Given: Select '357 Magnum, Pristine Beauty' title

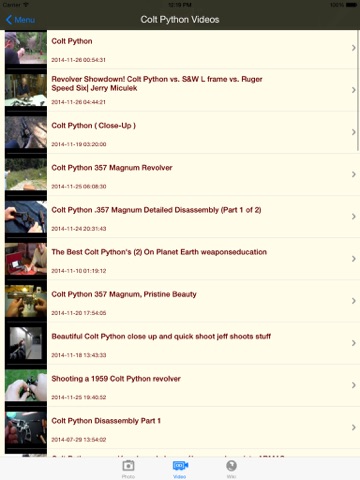Looking at the screenshot, I should 124,294.
